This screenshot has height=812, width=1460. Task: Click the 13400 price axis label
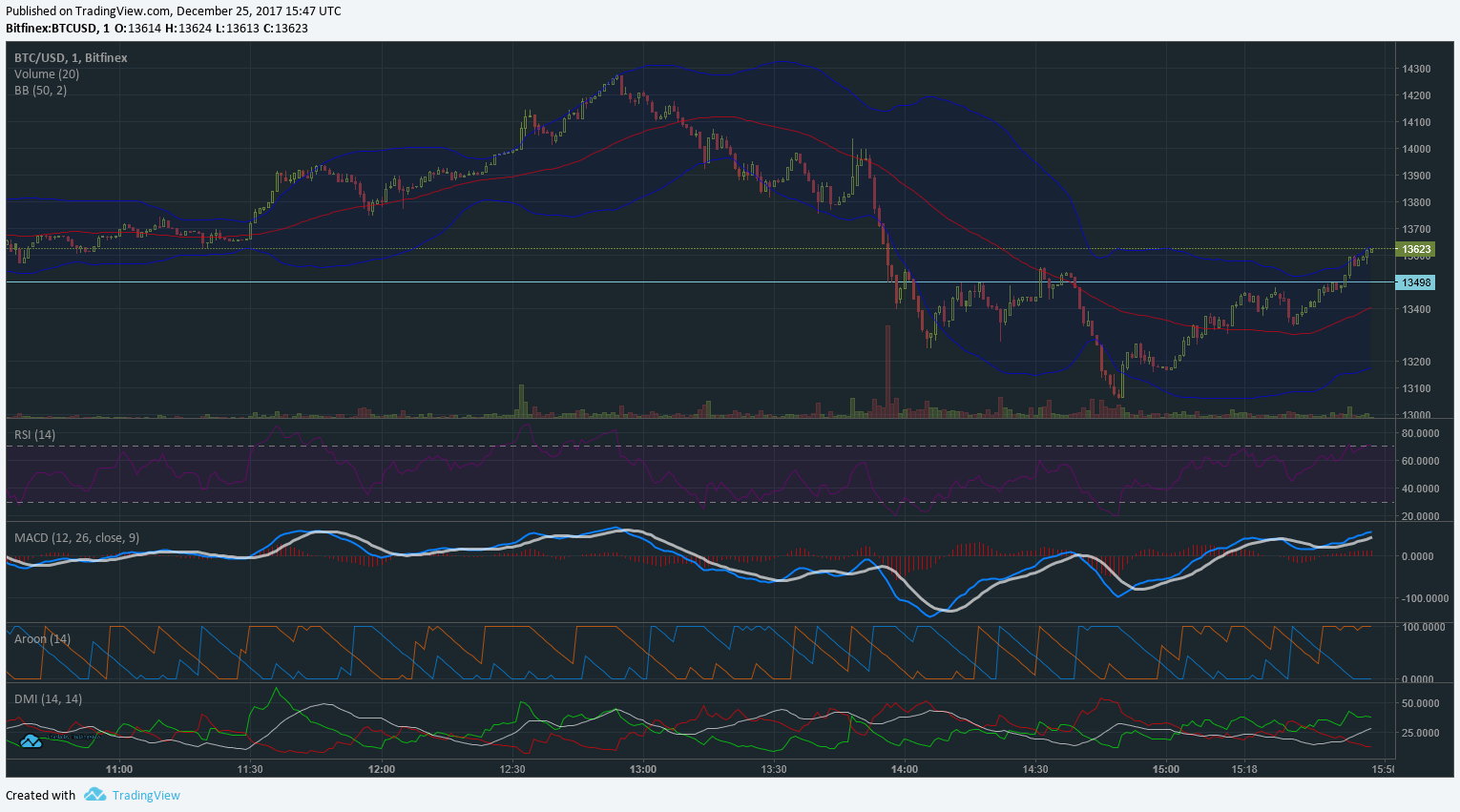point(1416,309)
